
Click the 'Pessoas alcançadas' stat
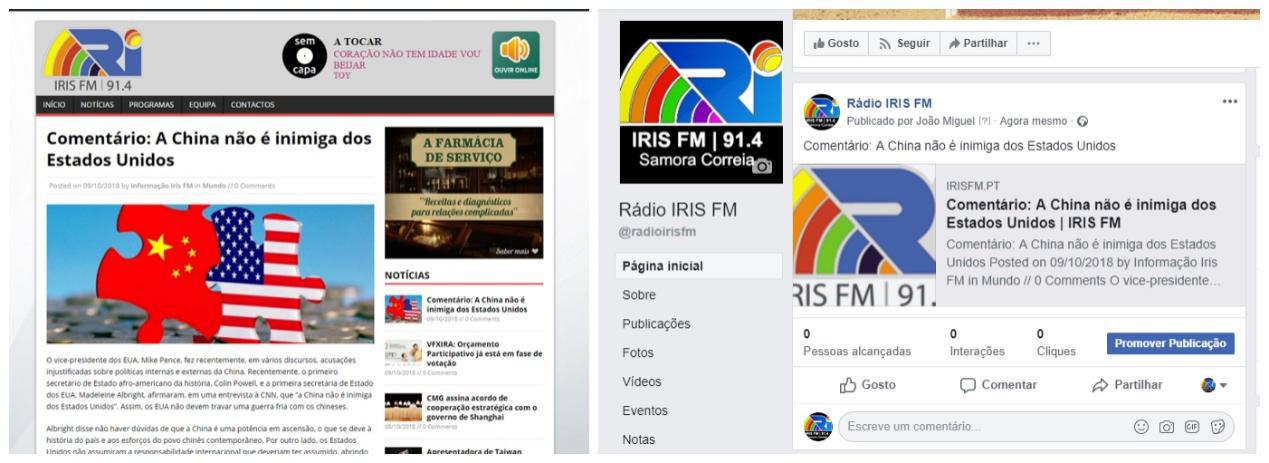pos(857,351)
